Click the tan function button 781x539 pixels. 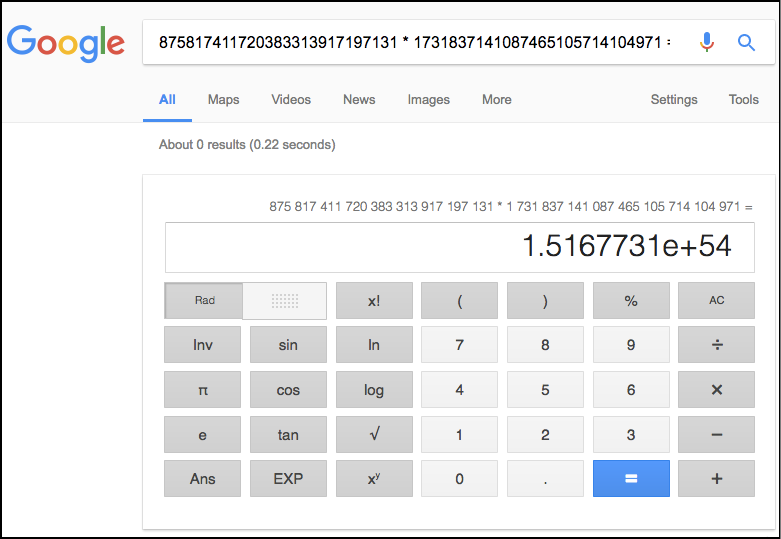click(288, 434)
